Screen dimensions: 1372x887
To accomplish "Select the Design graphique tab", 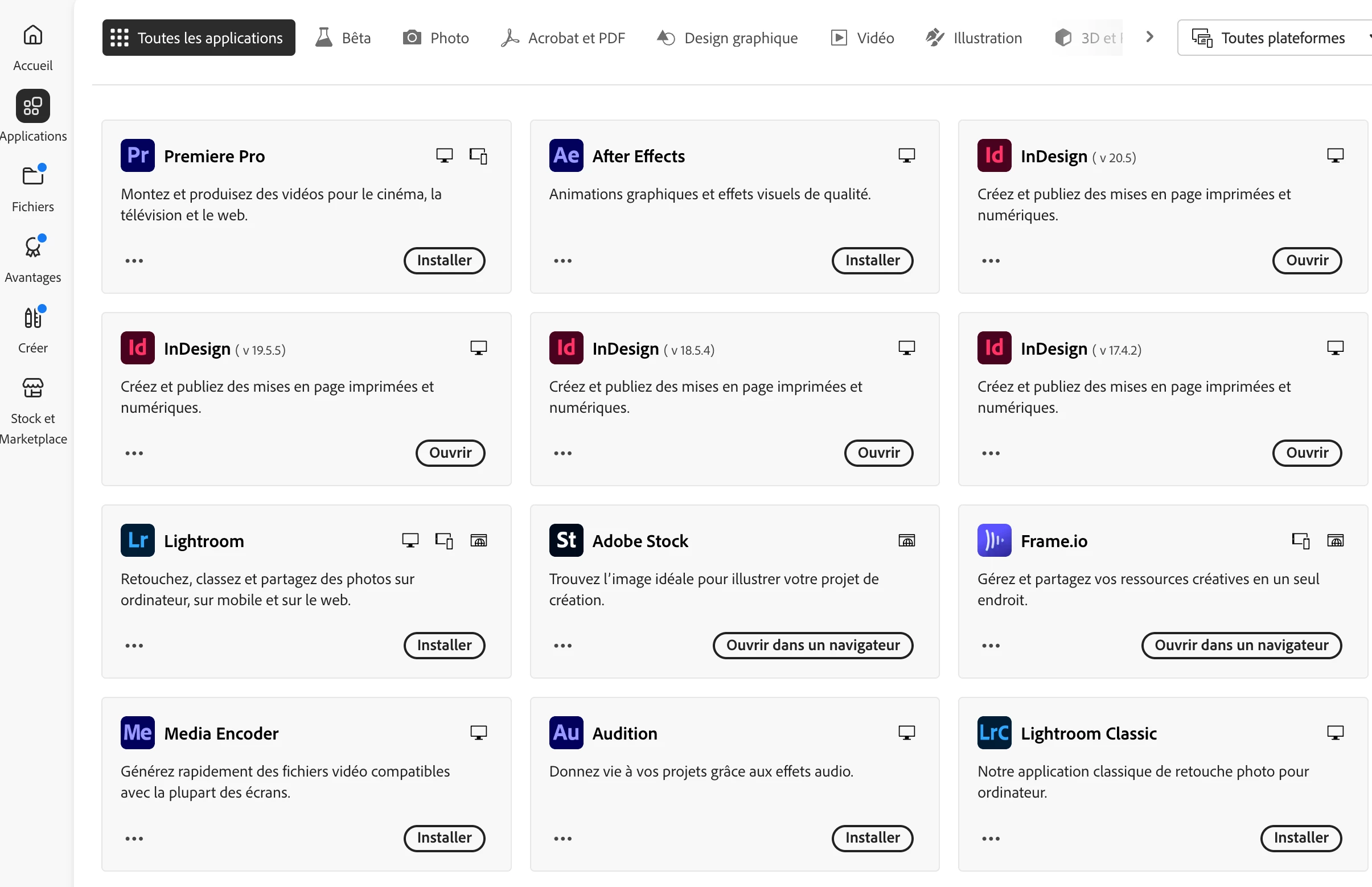I will click(x=727, y=38).
